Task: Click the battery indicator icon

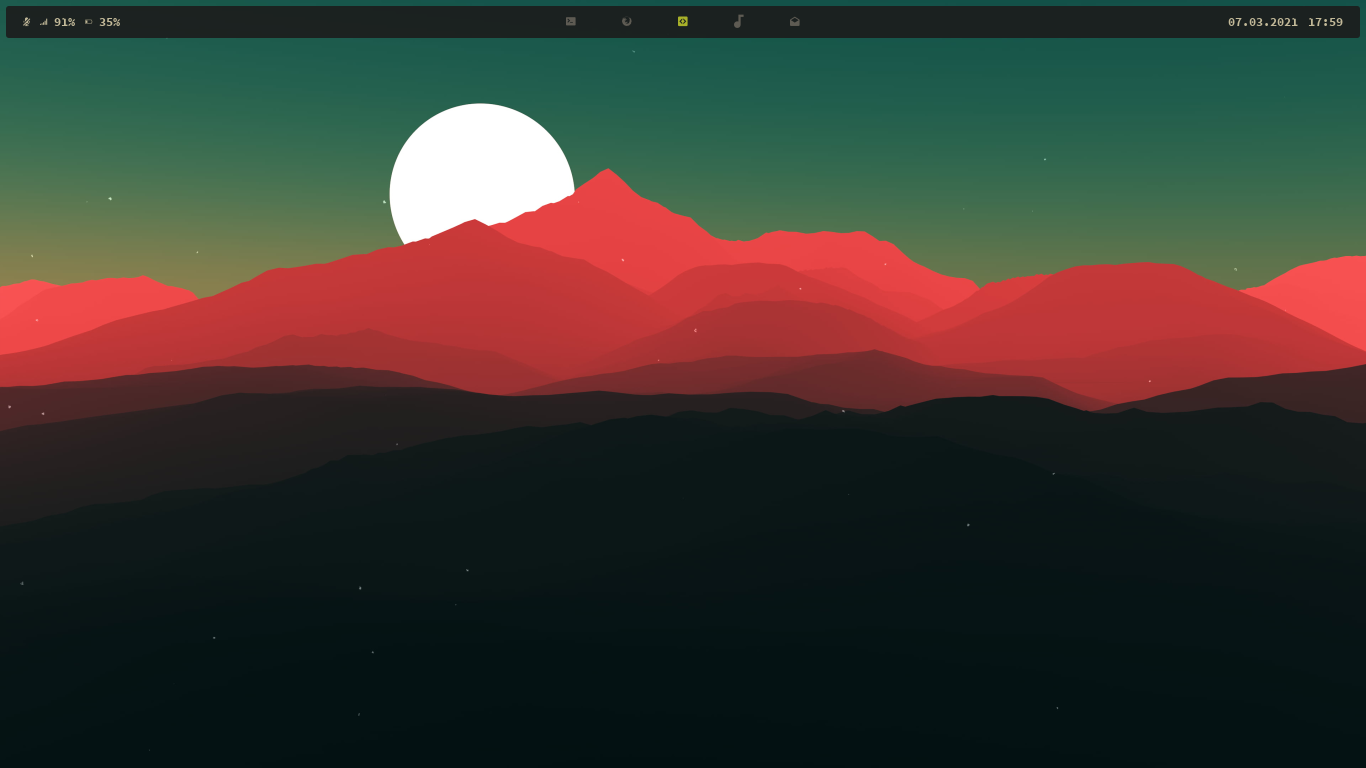Action: click(89, 22)
